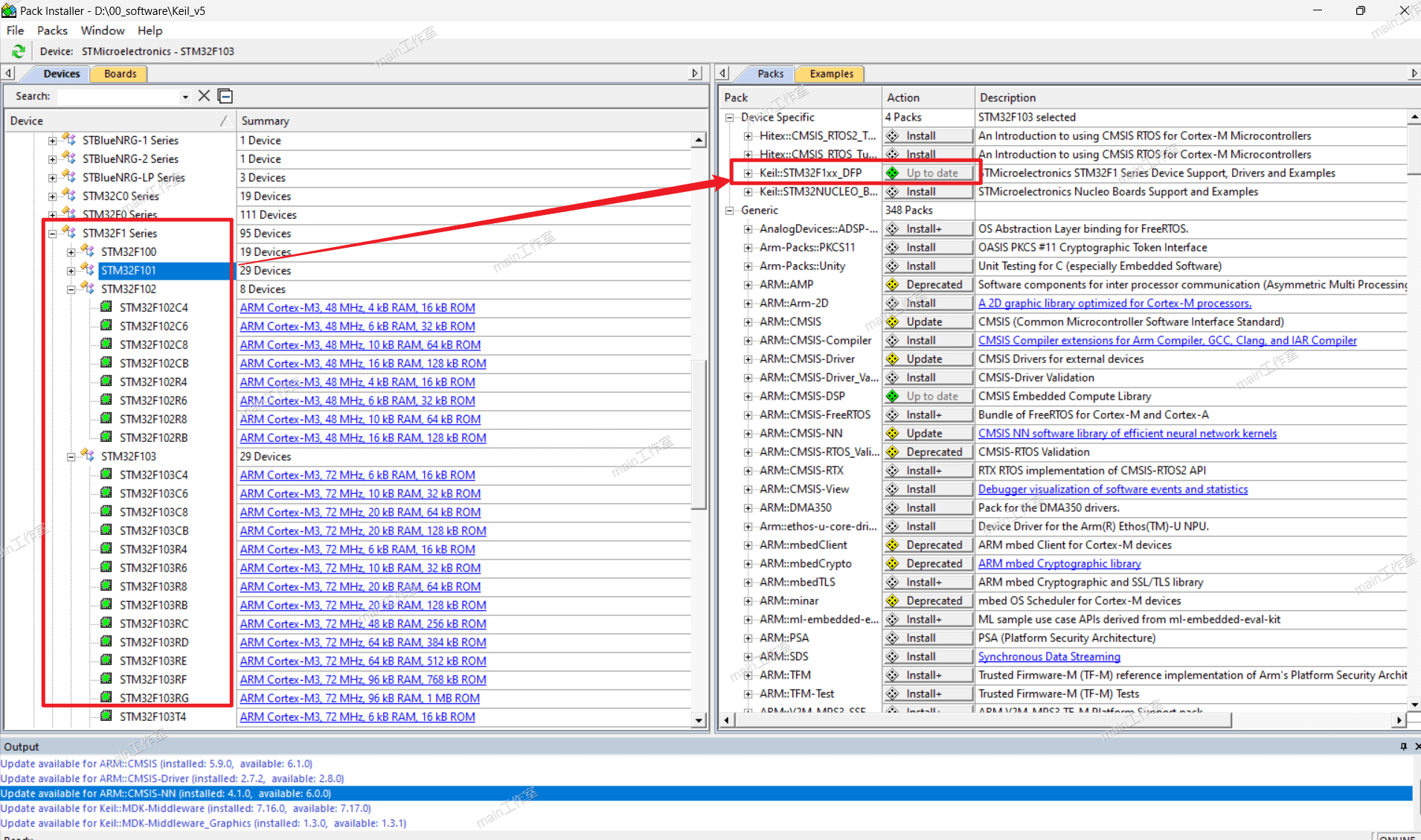Click Update icon for ARM::CMSIS-NN
Viewport: 1421px width, 840px height.
click(893, 433)
